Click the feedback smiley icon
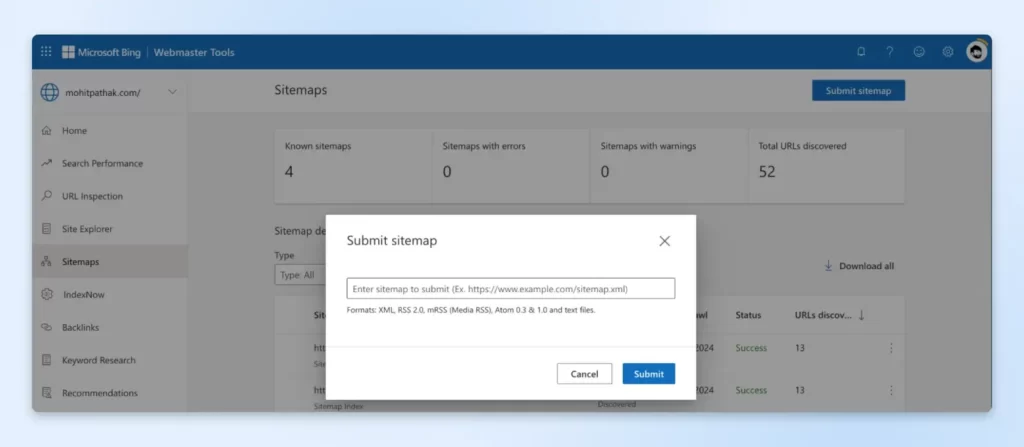 919,52
